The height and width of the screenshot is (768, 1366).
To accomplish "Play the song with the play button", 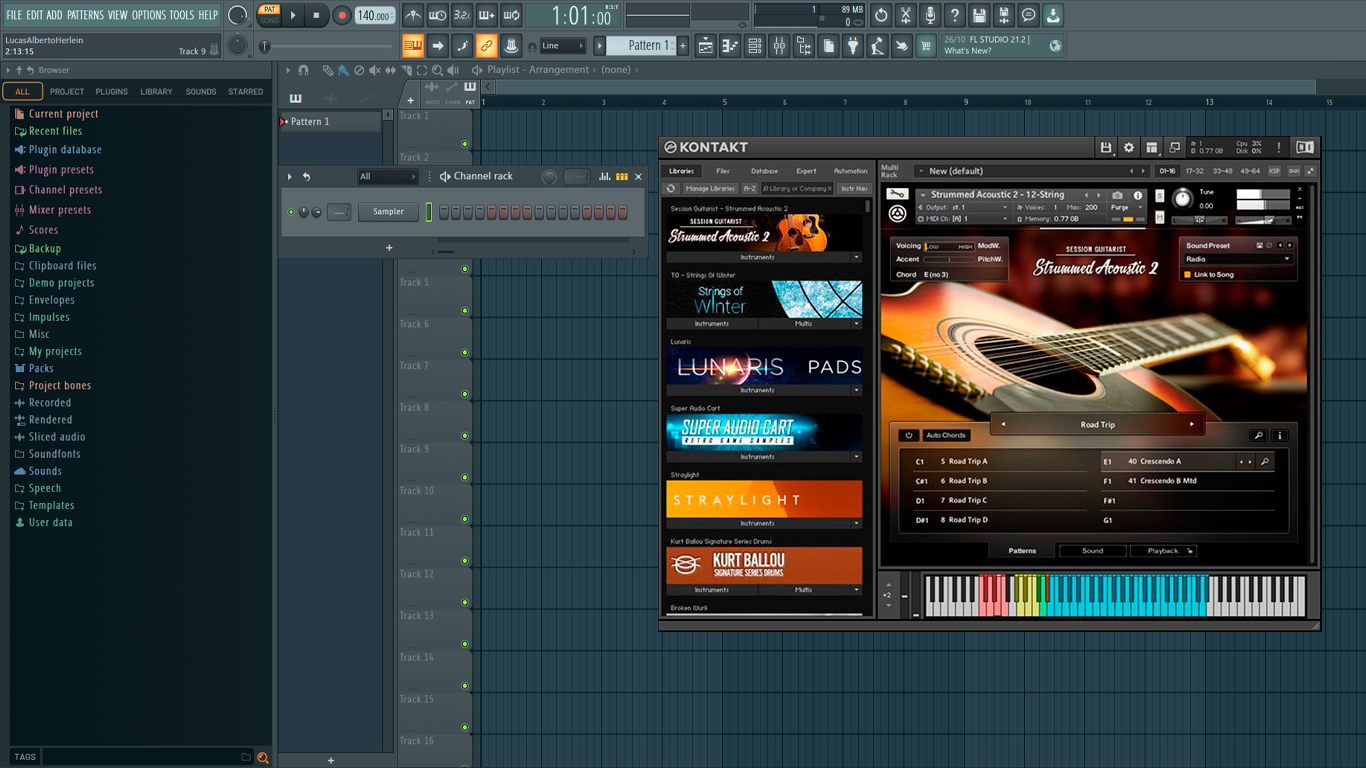I will point(293,15).
